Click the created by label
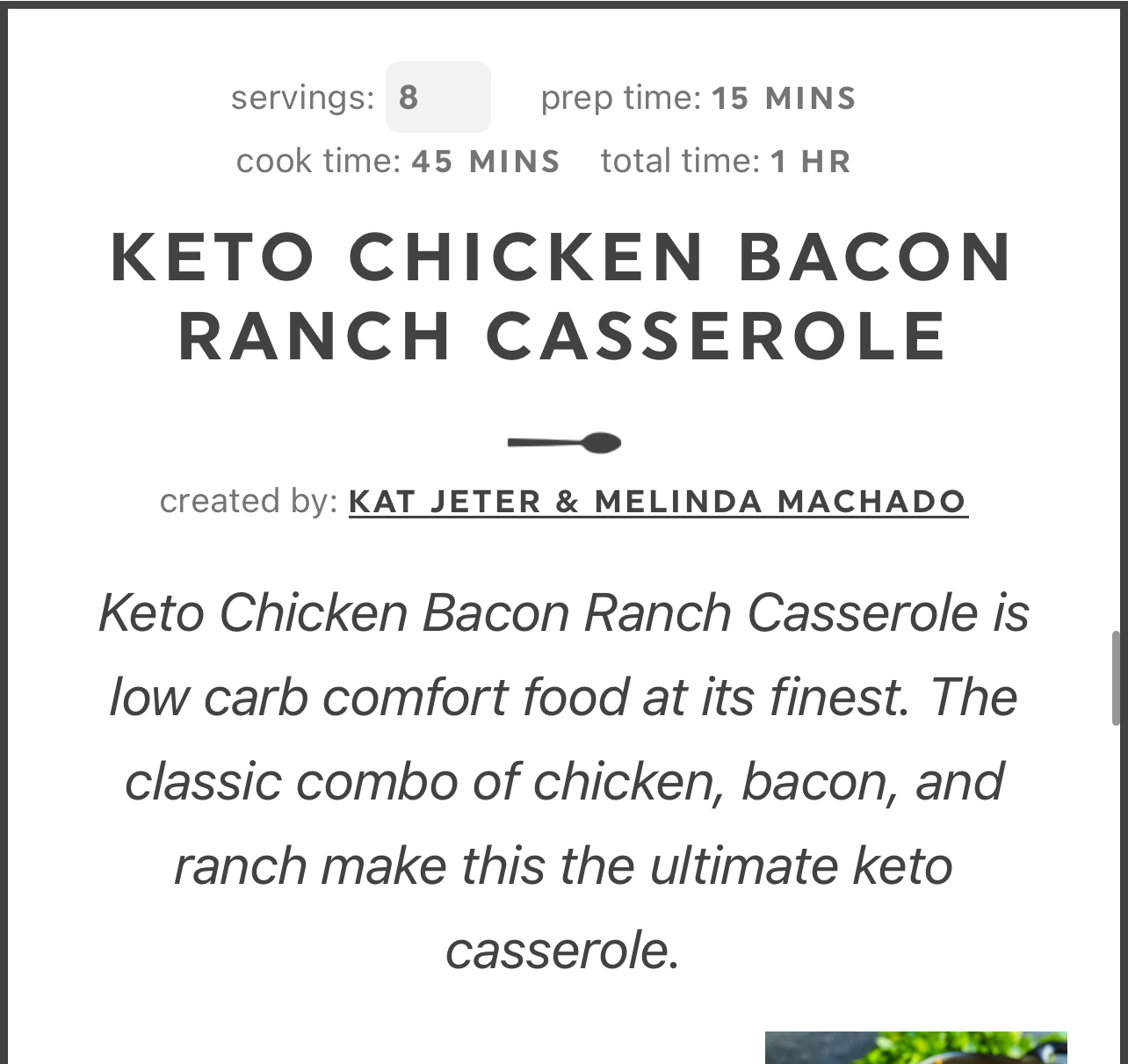 tap(249, 501)
